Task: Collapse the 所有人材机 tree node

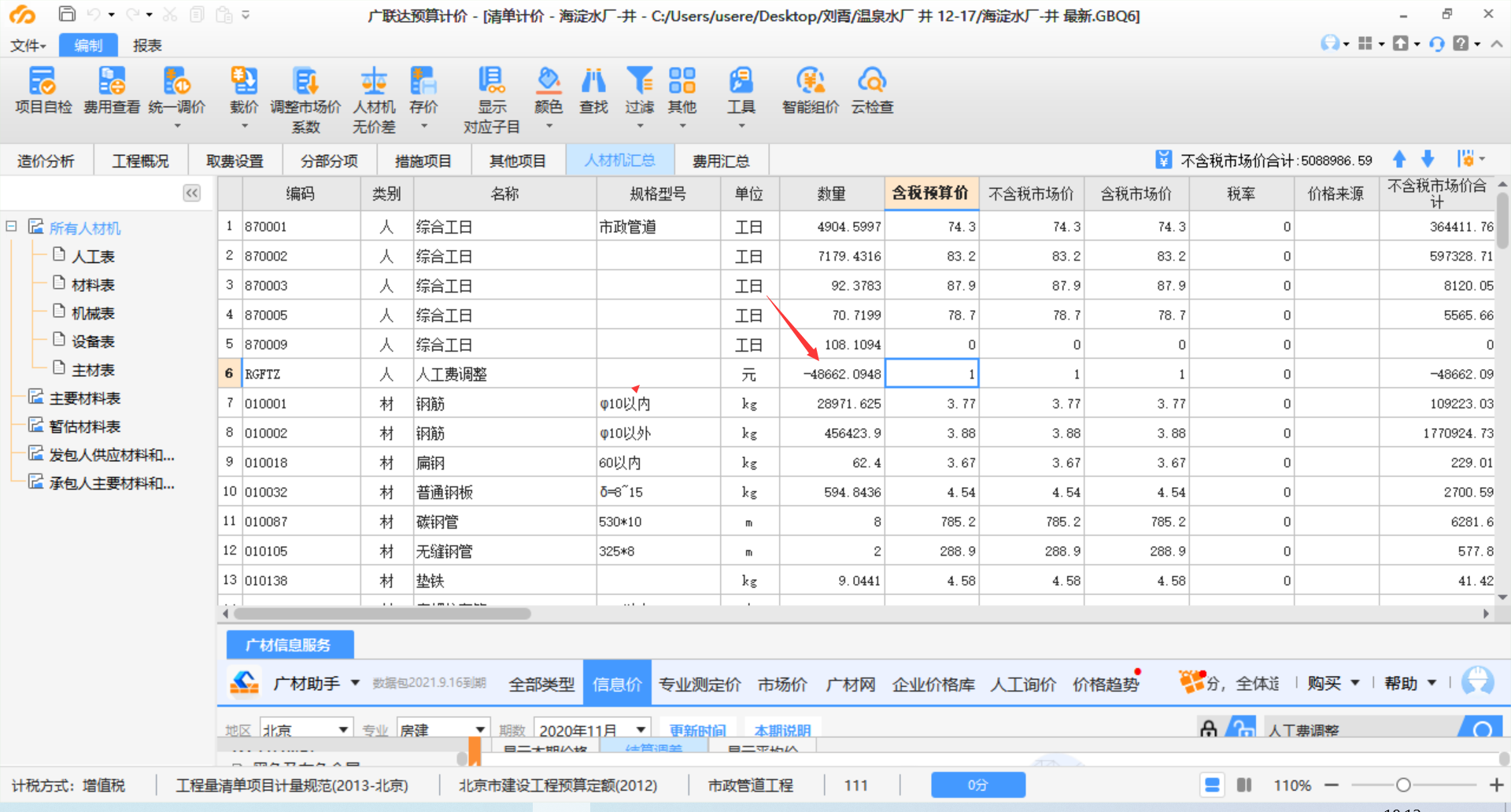Action: click(11, 227)
